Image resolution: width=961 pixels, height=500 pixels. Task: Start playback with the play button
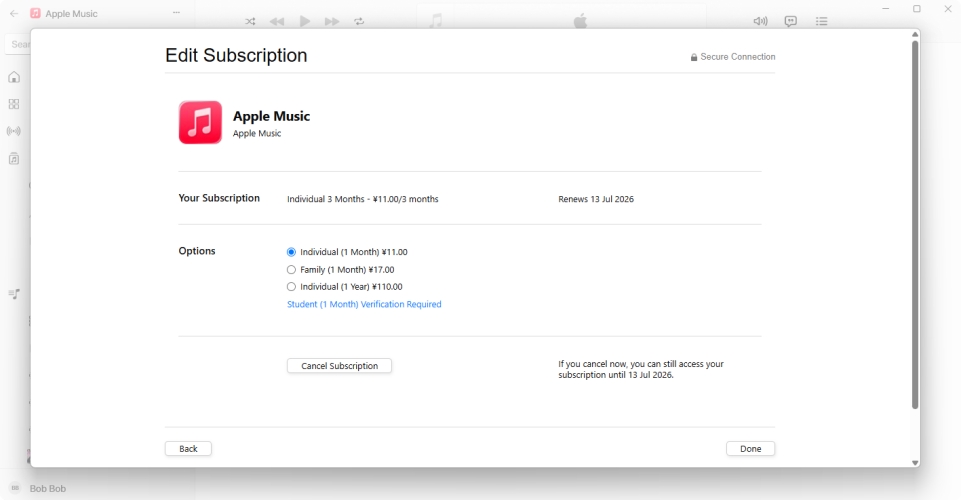305,21
